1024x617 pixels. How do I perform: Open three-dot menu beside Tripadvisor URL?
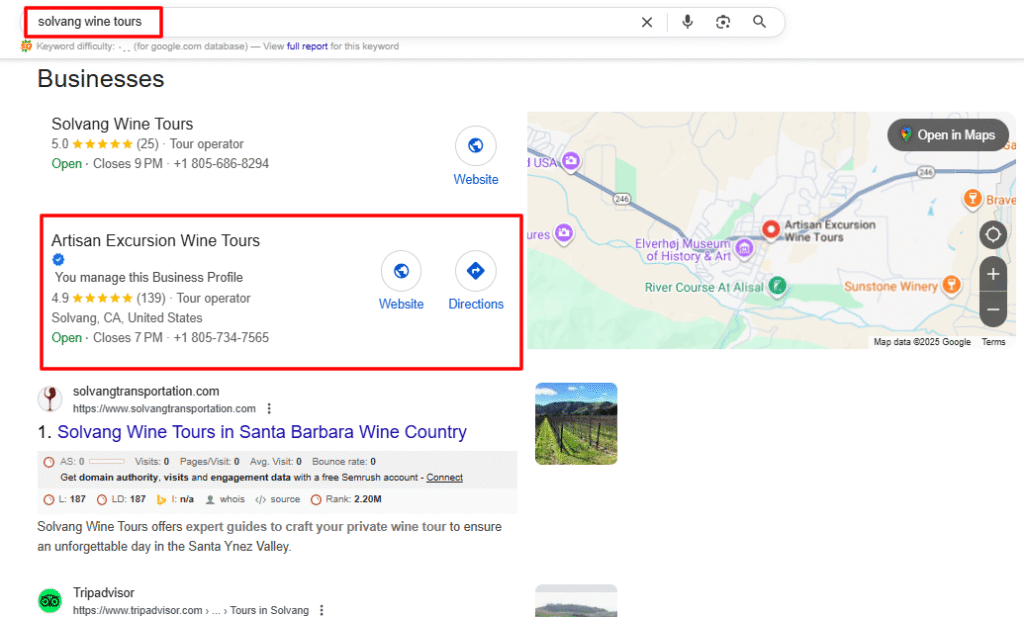click(322, 610)
